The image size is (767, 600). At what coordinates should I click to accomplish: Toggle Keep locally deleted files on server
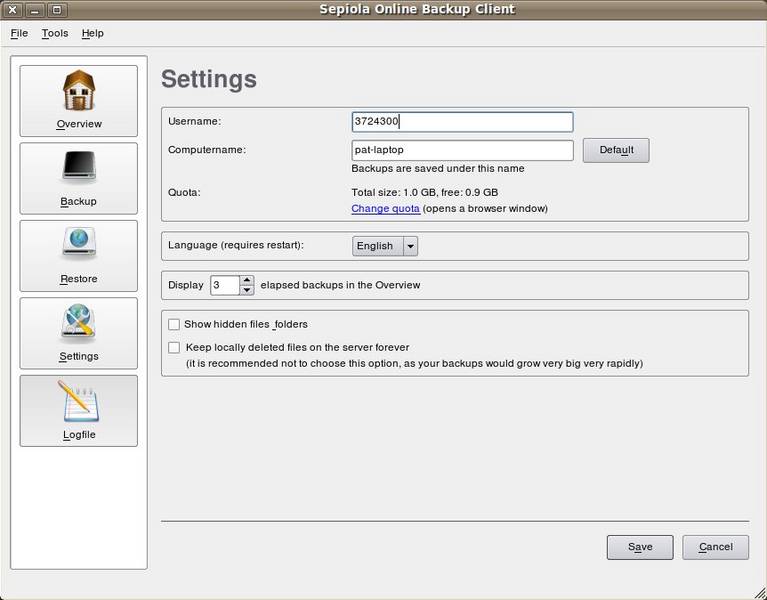[x=174, y=347]
